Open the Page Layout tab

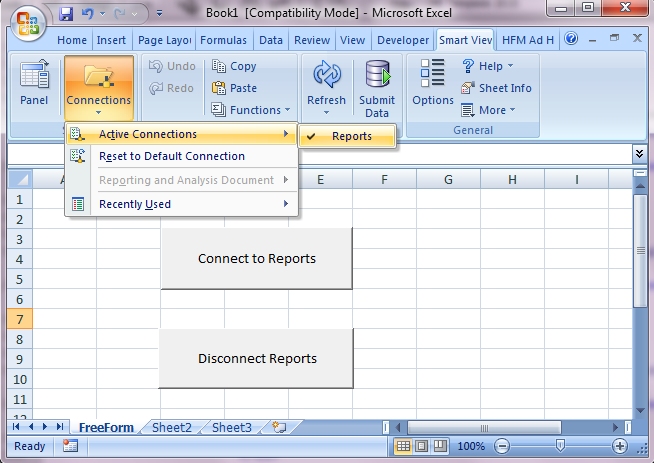[164, 40]
